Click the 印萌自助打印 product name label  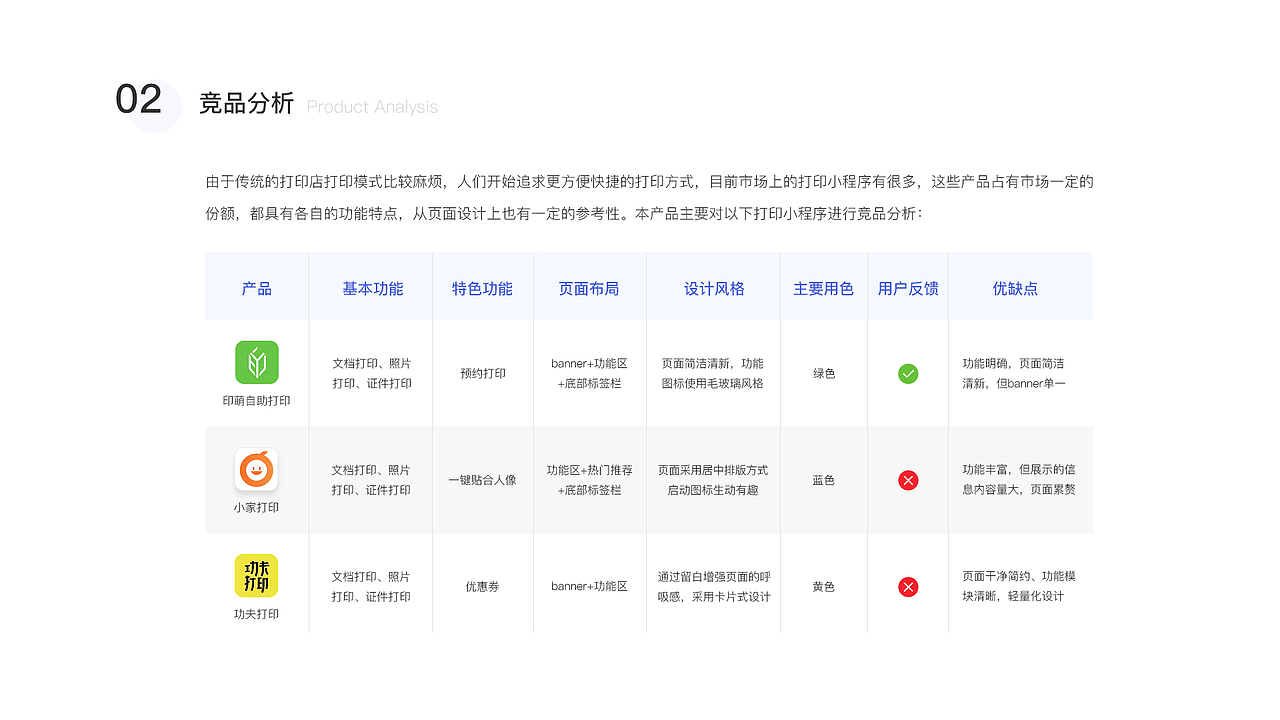click(257, 400)
